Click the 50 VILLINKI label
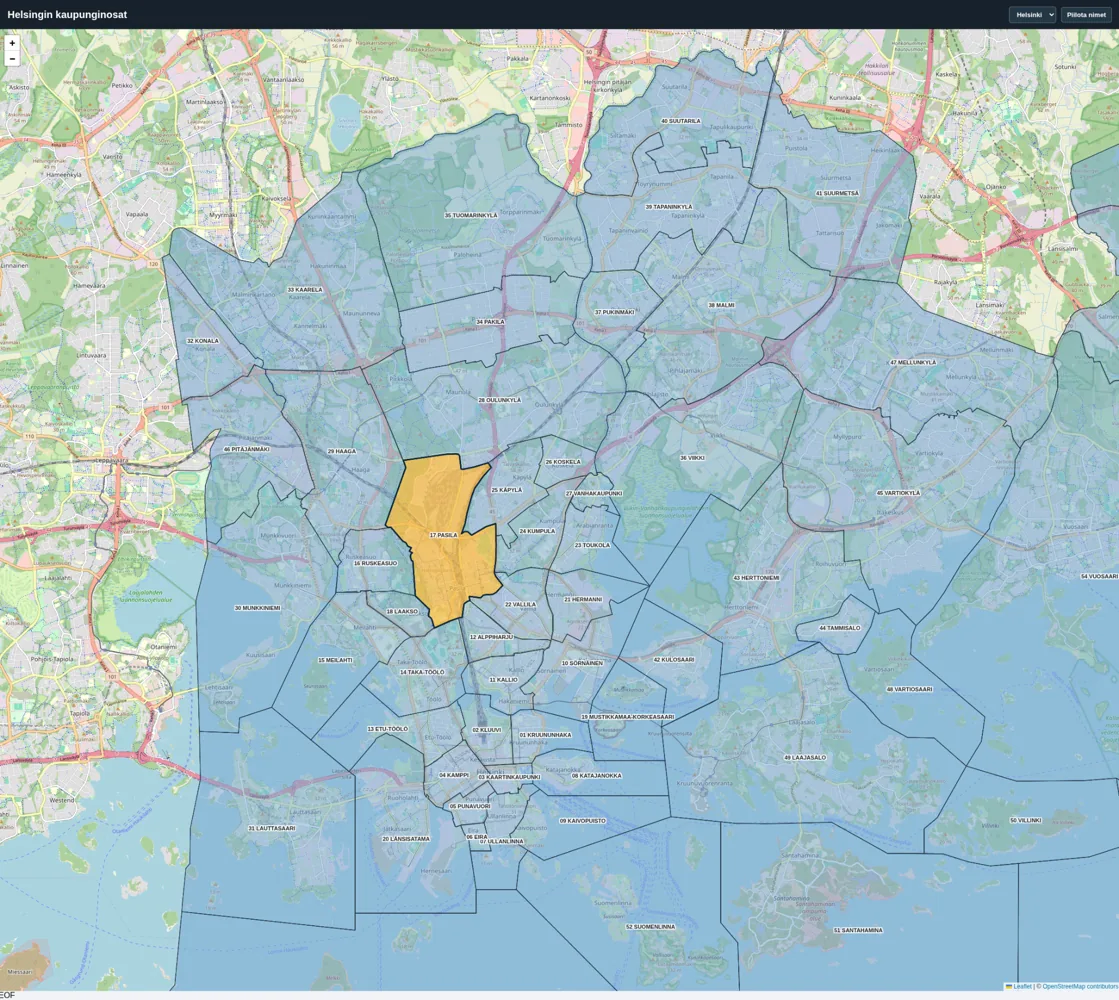Viewport: 1119px width, 1000px height. pos(1026,821)
